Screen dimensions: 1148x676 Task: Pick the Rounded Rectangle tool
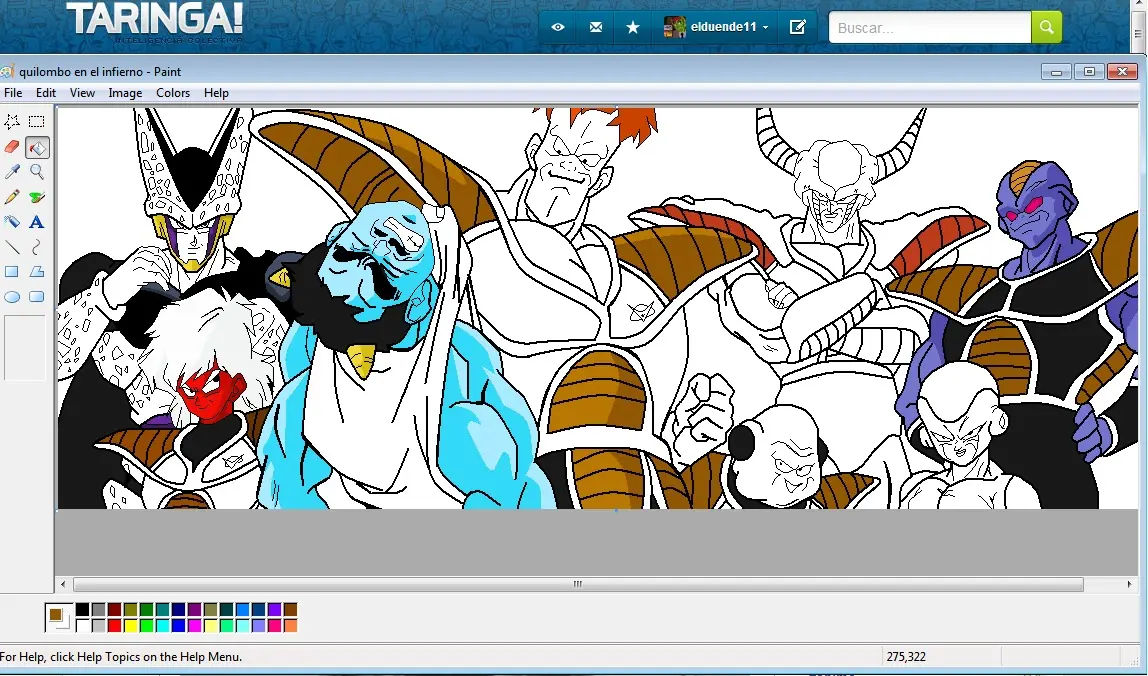[37, 297]
